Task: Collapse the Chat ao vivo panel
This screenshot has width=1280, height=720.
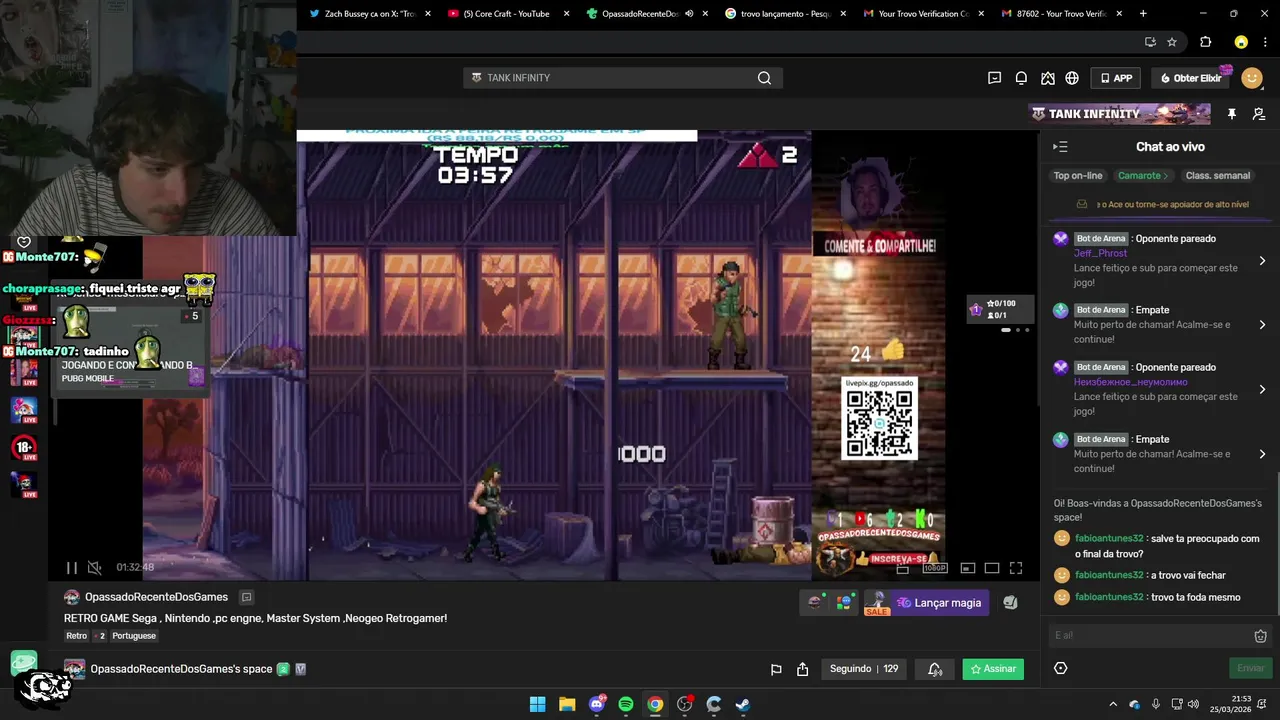Action: tap(1060, 147)
